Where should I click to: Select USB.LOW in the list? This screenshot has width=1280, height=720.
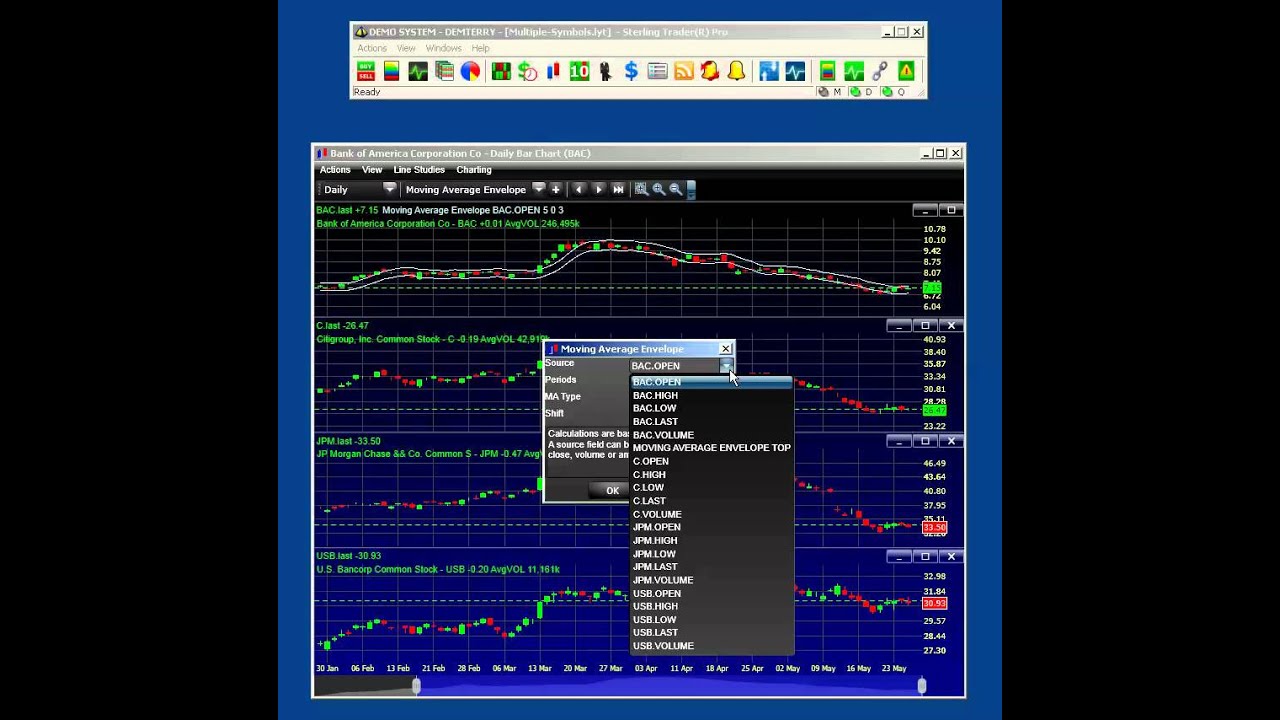click(x=711, y=619)
